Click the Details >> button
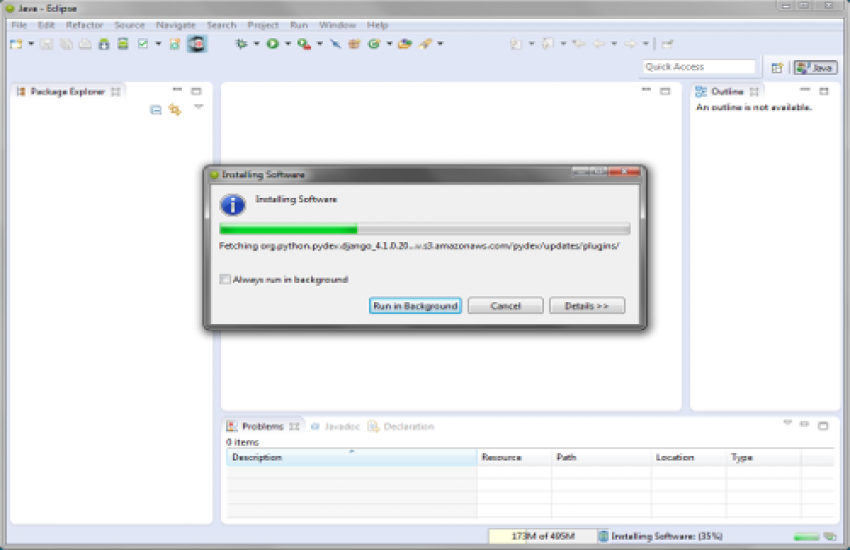This screenshot has width=850, height=550. point(587,306)
